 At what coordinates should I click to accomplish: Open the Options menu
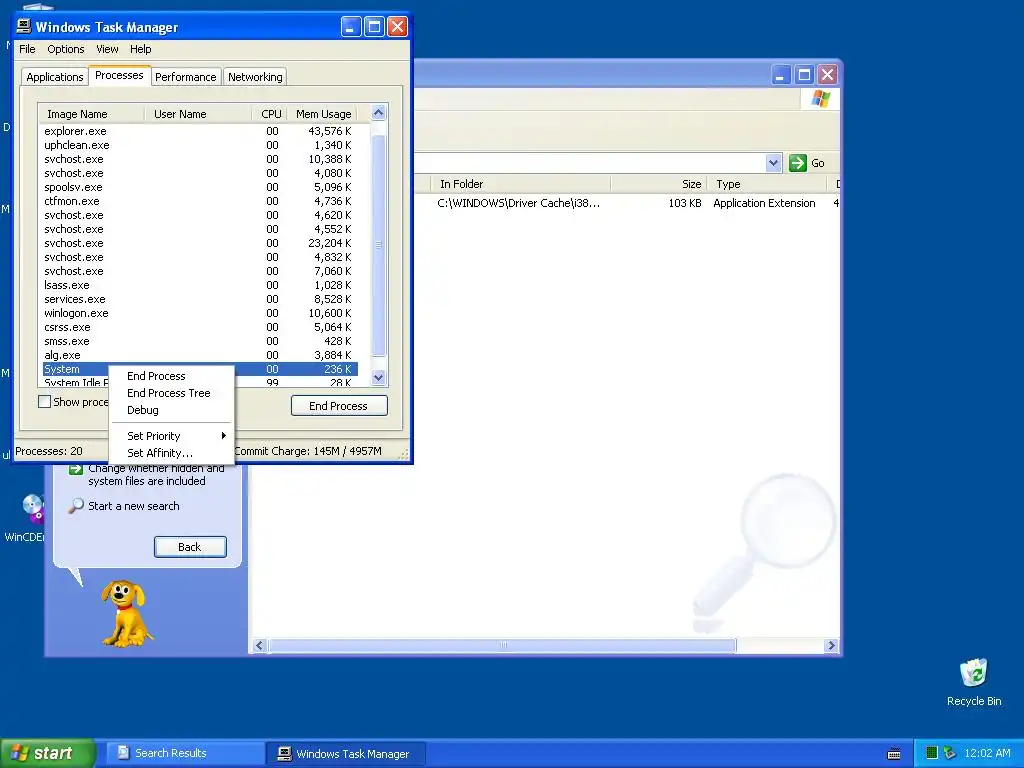point(65,49)
